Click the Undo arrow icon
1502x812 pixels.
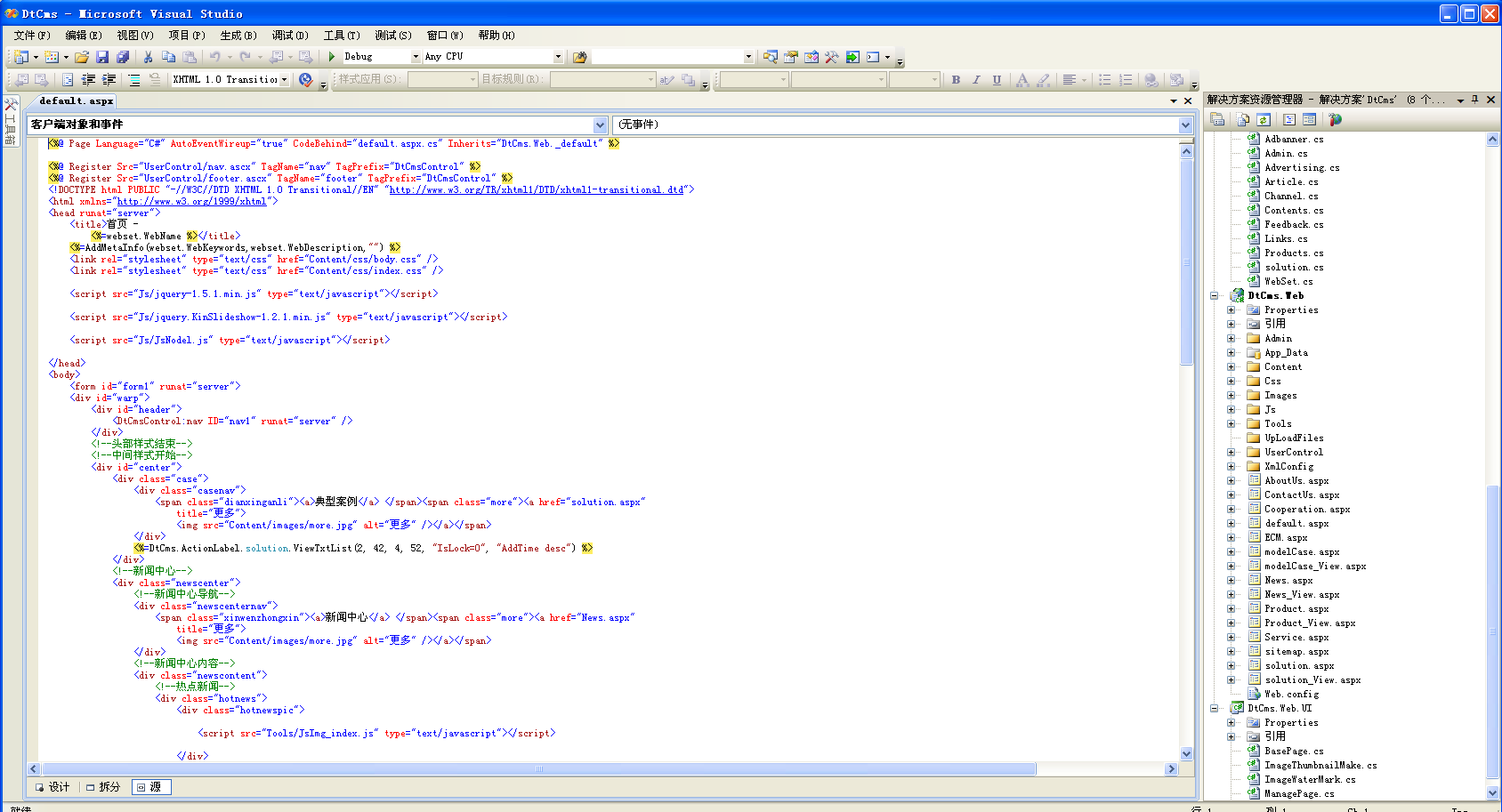pos(215,57)
